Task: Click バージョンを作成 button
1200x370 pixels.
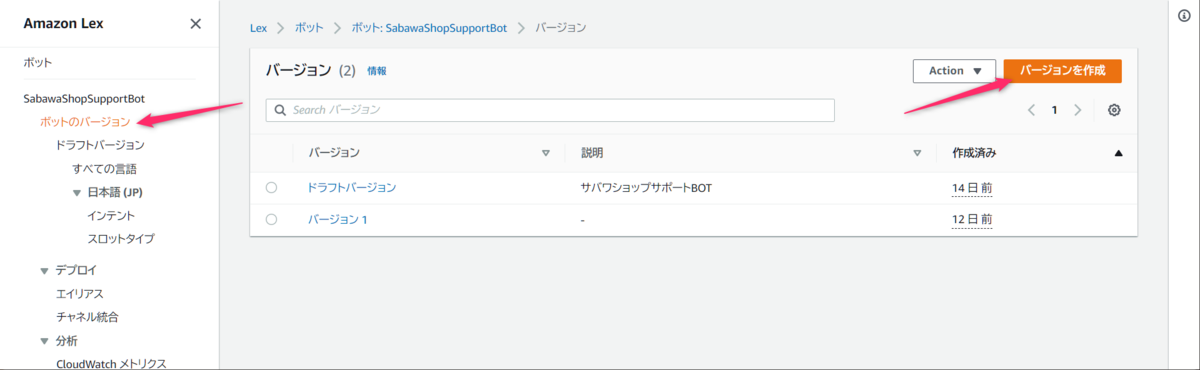Action: 1063,71
